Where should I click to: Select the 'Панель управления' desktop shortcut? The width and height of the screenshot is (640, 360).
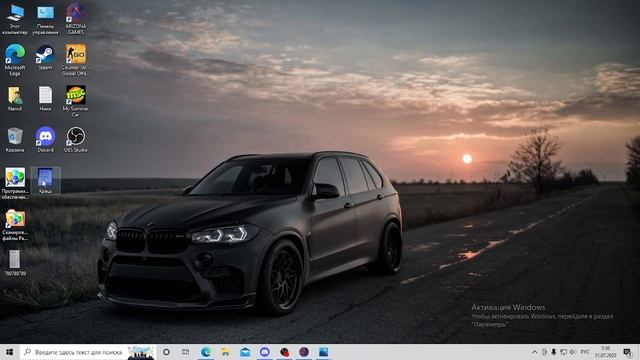point(45,19)
